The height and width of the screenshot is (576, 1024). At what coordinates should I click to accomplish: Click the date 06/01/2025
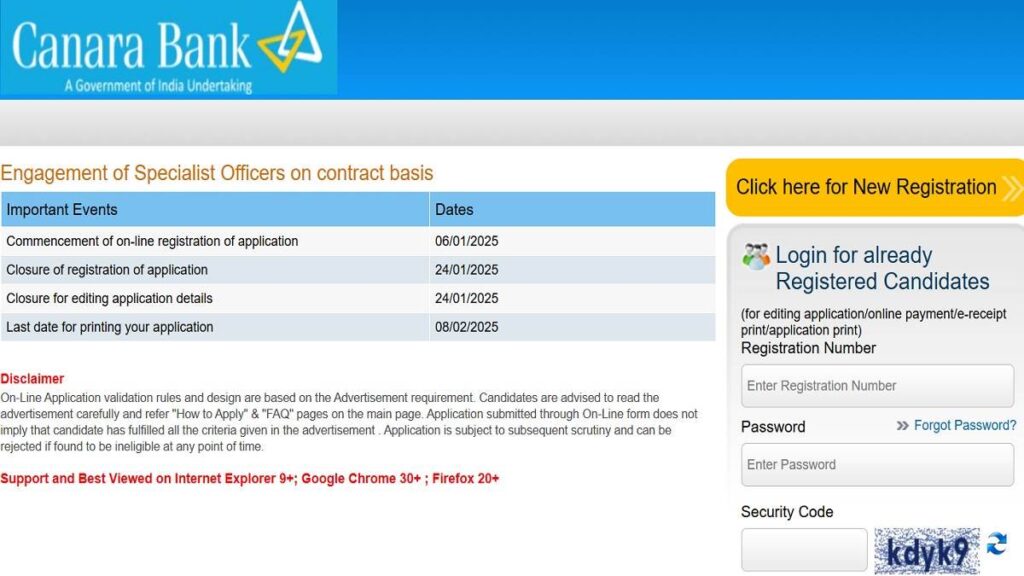point(466,241)
